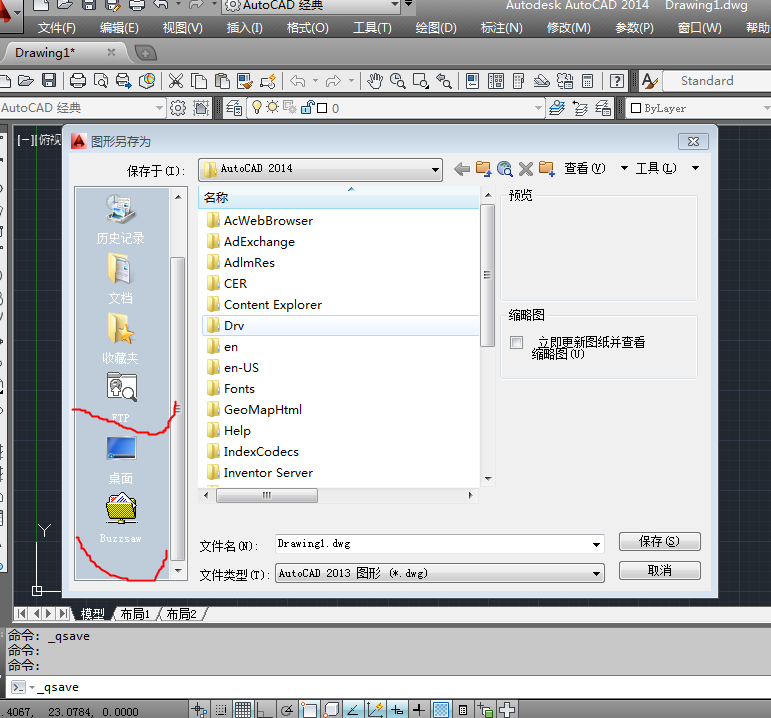Screen dimensions: 771x718
Task: Toggle Ortho mode in status bar
Action: click(x=264, y=710)
